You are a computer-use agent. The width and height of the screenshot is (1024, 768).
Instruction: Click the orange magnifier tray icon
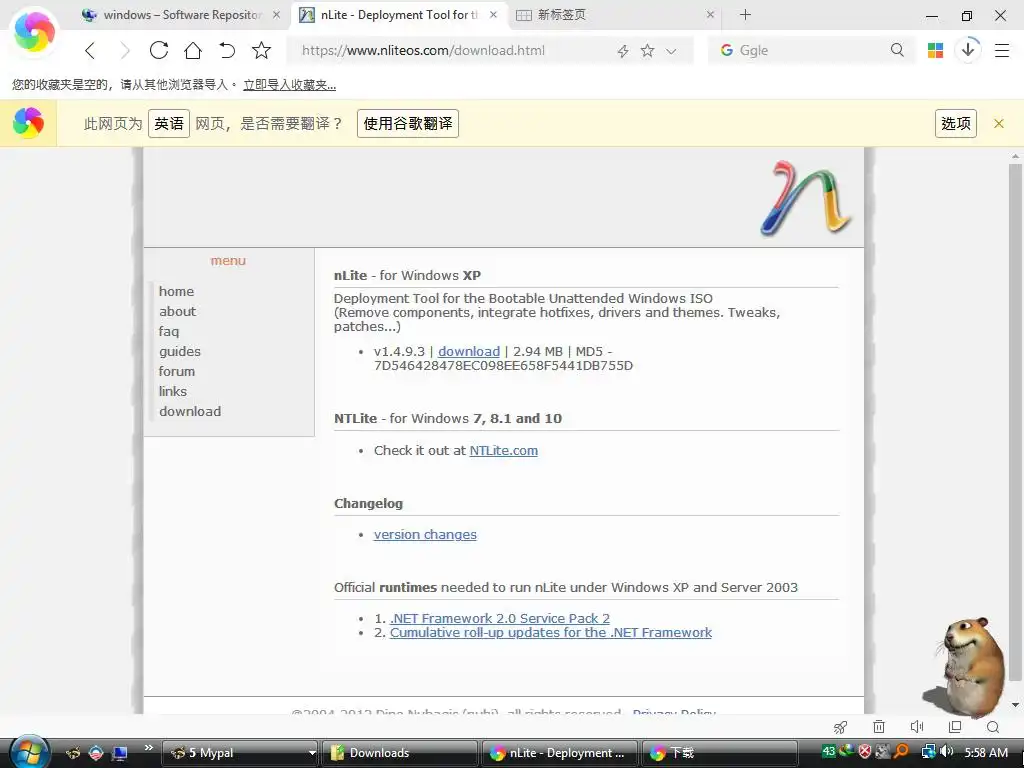tap(901, 752)
